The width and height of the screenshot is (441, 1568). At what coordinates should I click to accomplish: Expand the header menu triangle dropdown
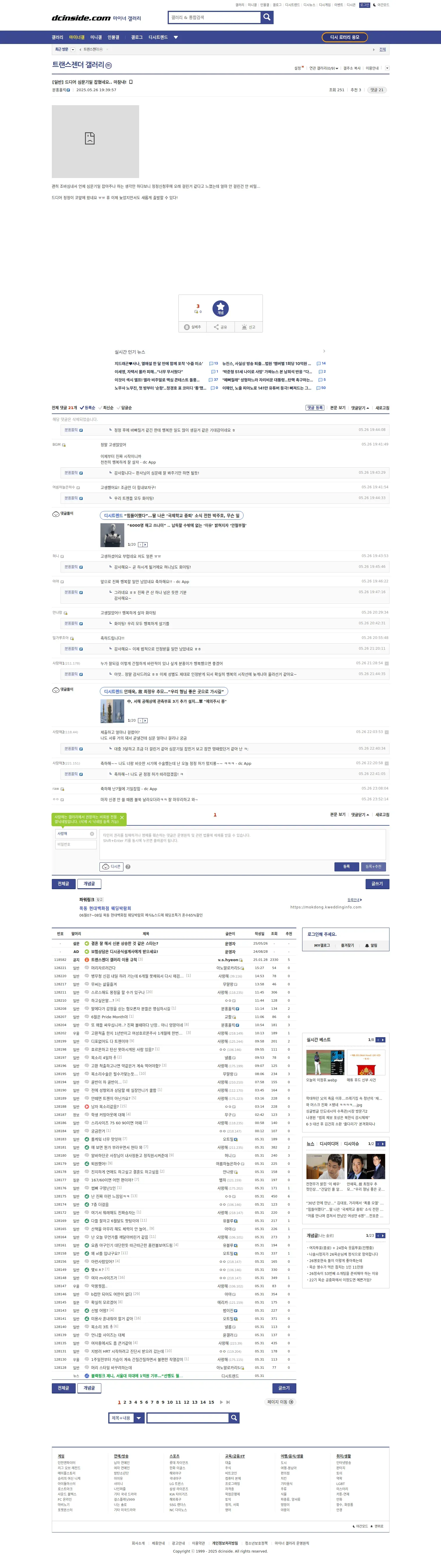pyautogui.click(x=176, y=37)
